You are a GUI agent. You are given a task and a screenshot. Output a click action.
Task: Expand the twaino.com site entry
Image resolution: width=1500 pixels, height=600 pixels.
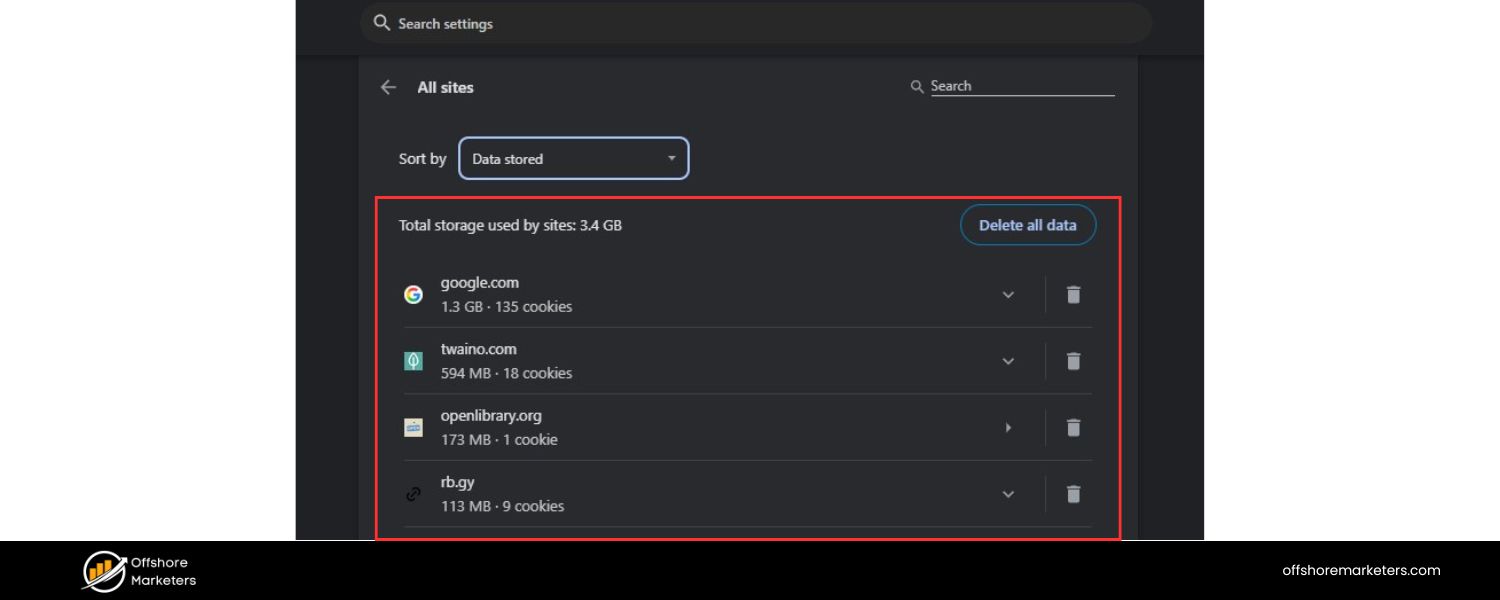pyautogui.click(x=1008, y=361)
